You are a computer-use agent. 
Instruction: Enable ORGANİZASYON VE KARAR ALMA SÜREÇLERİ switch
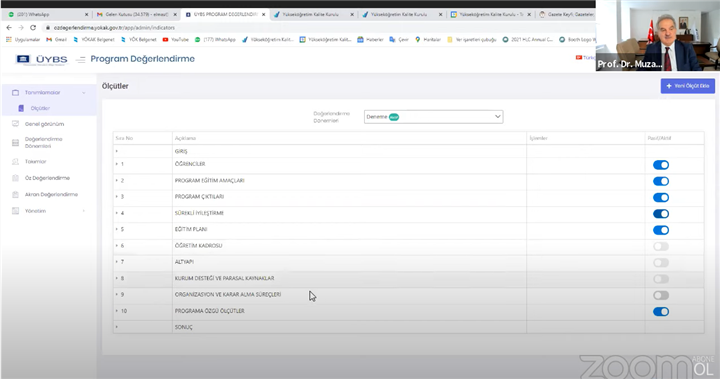(661, 295)
